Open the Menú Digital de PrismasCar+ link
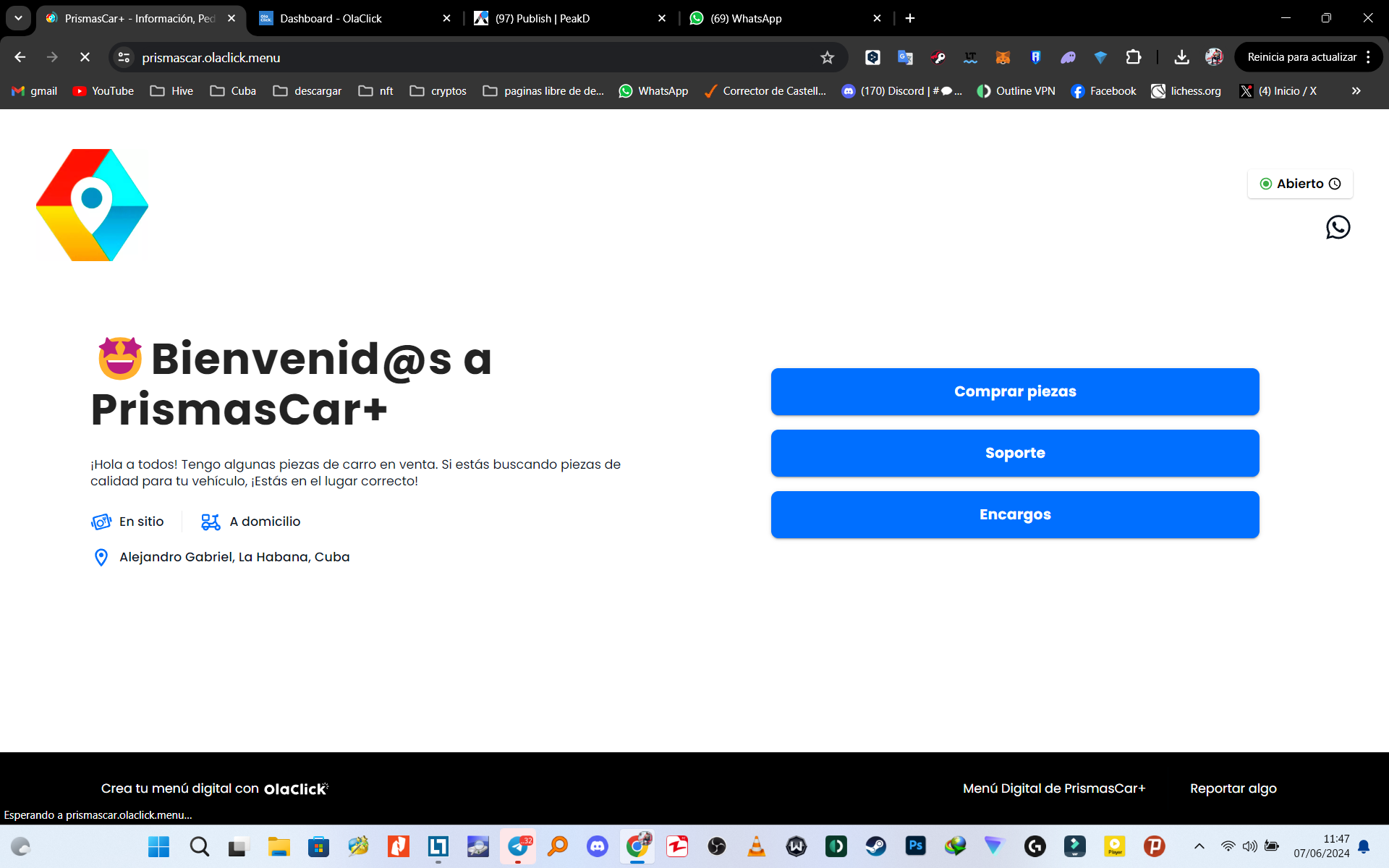The width and height of the screenshot is (1389, 868). [1054, 788]
